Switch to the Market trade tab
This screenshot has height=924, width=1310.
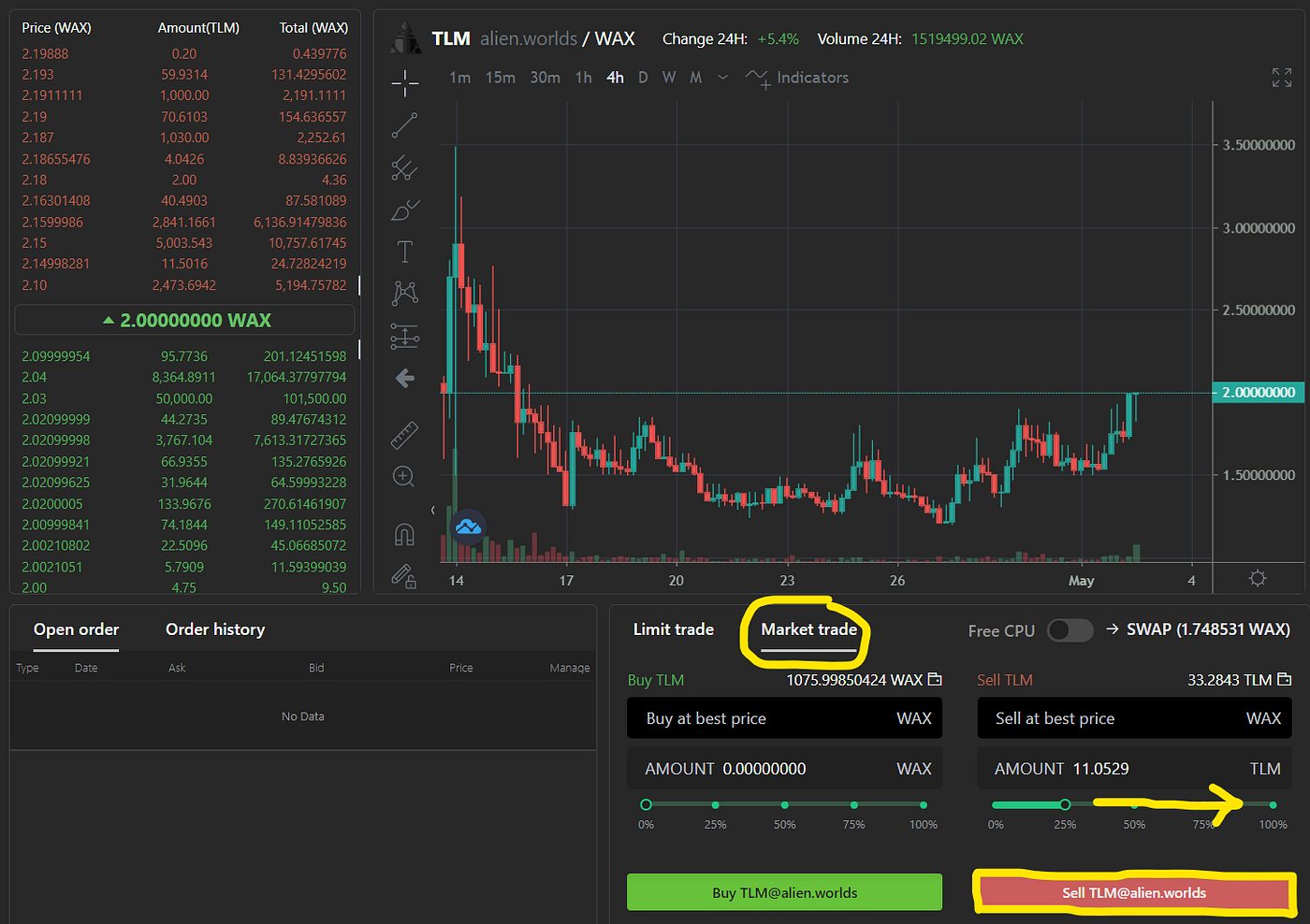pyautogui.click(x=808, y=629)
